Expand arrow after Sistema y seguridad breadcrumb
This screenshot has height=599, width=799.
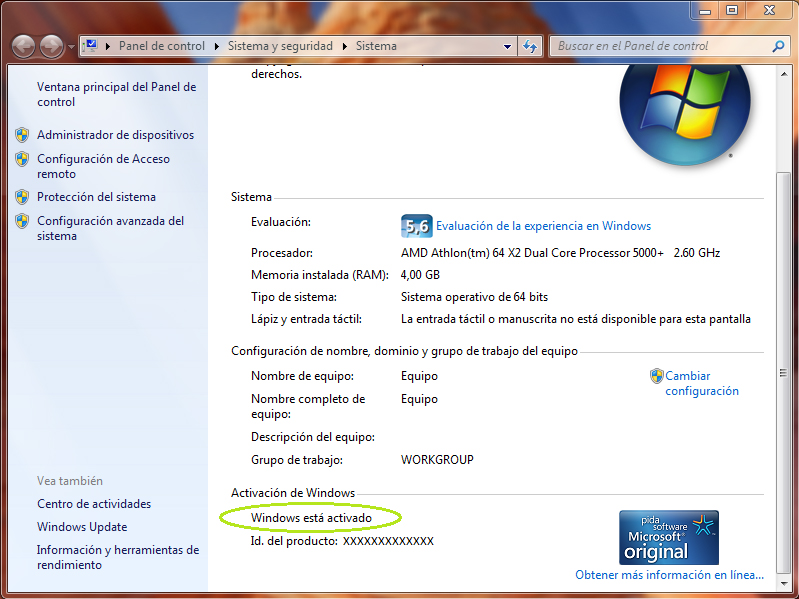click(x=344, y=46)
